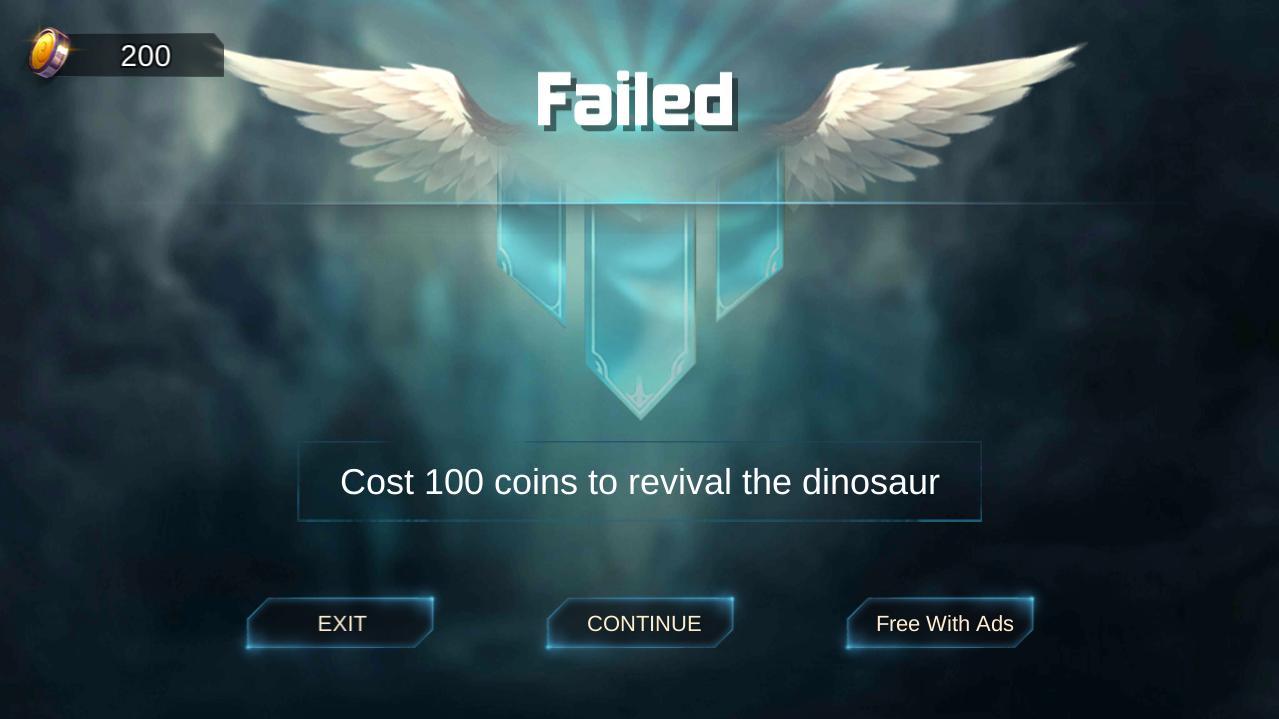Viewport: 1279px width, 719px height.
Task: Click the word "Cost" in the message
Action: click(x=377, y=482)
